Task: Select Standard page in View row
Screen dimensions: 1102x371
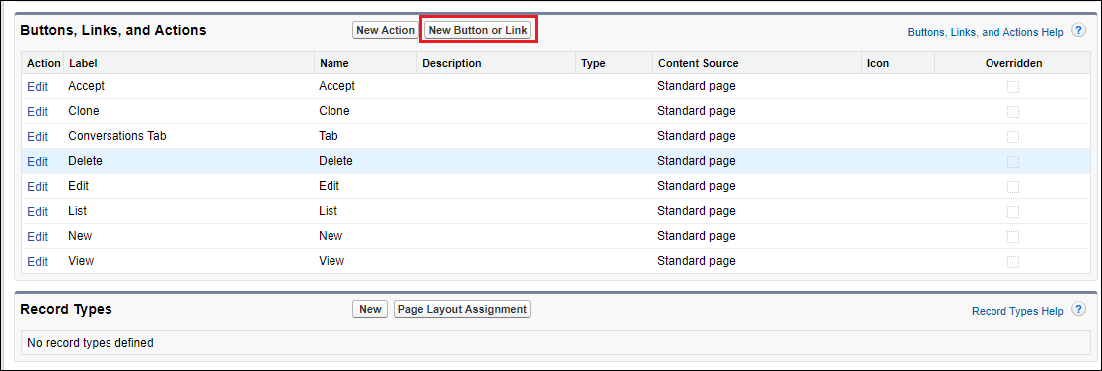Action: click(x=696, y=261)
